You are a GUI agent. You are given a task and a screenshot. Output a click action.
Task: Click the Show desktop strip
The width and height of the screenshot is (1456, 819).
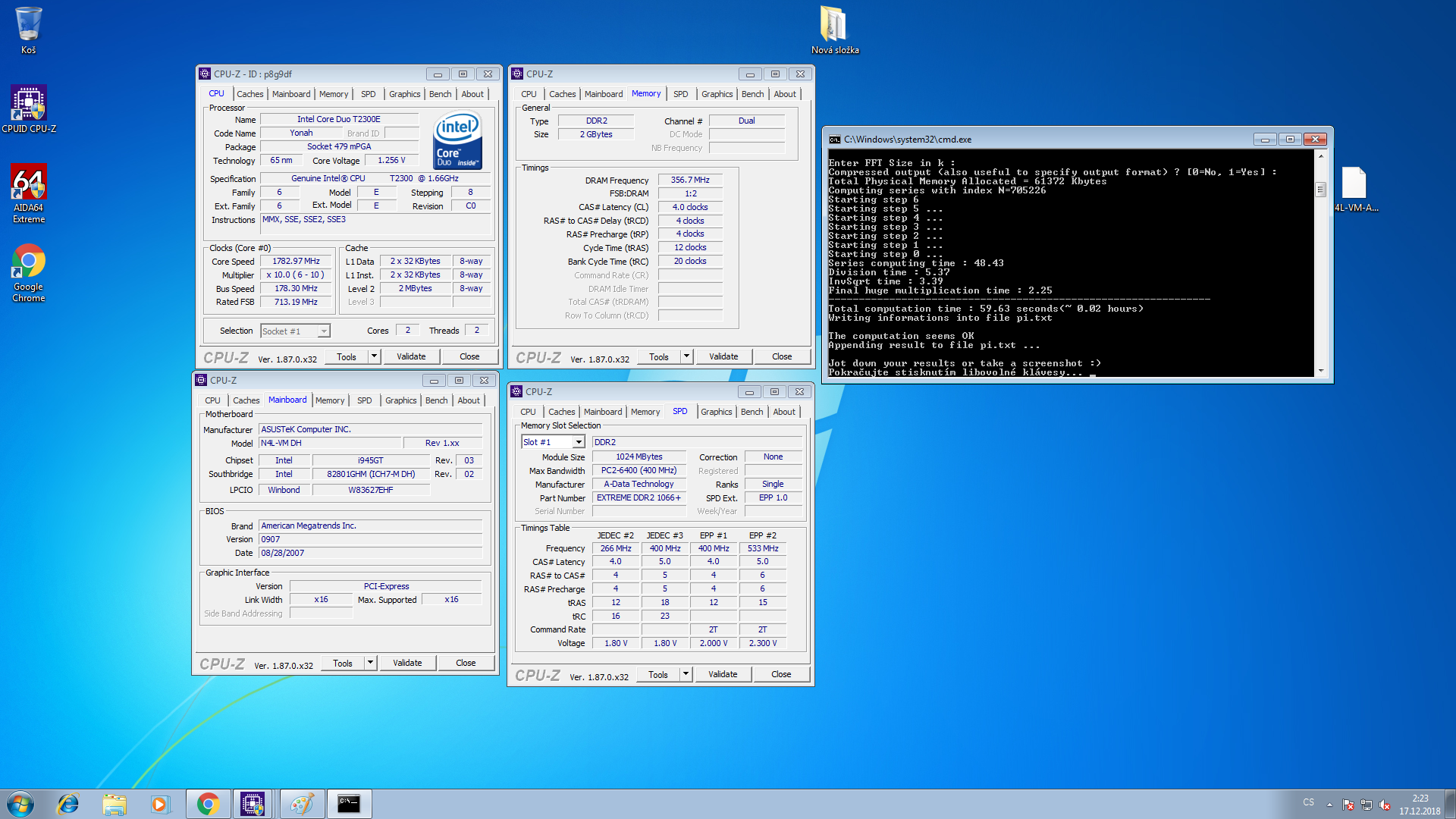[1450, 804]
